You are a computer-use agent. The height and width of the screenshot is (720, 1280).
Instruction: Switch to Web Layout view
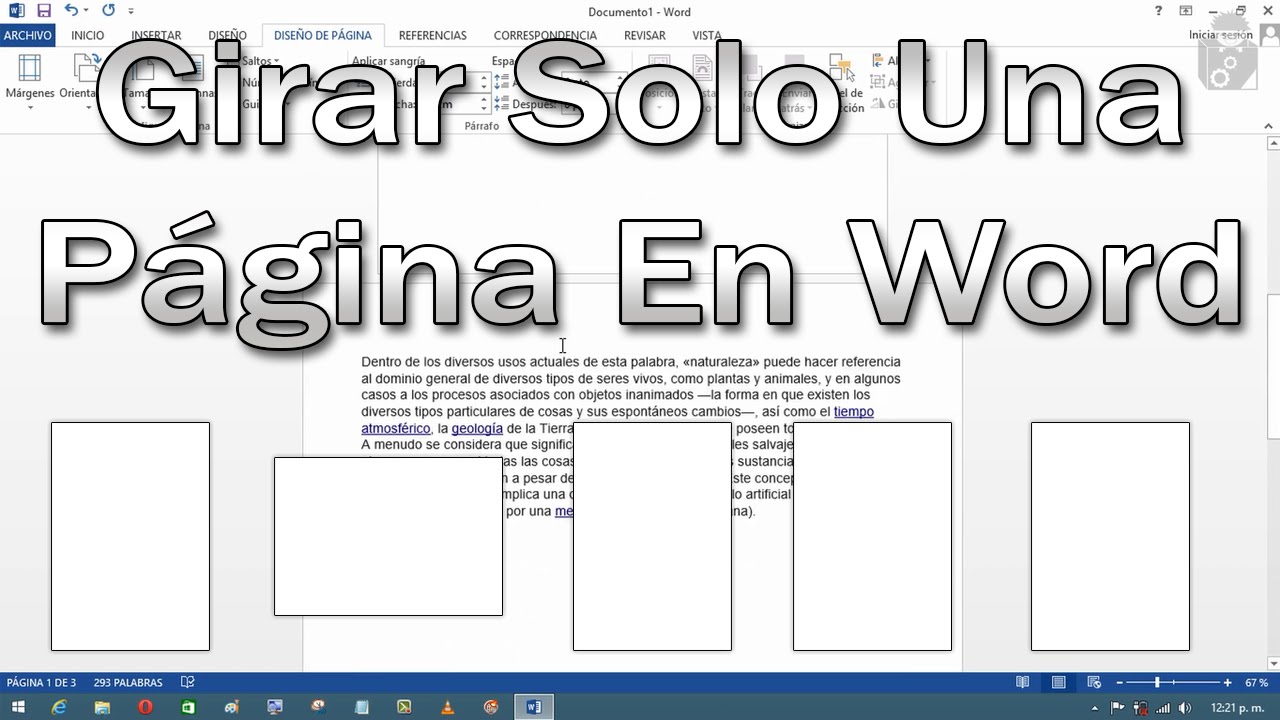[x=1094, y=683]
